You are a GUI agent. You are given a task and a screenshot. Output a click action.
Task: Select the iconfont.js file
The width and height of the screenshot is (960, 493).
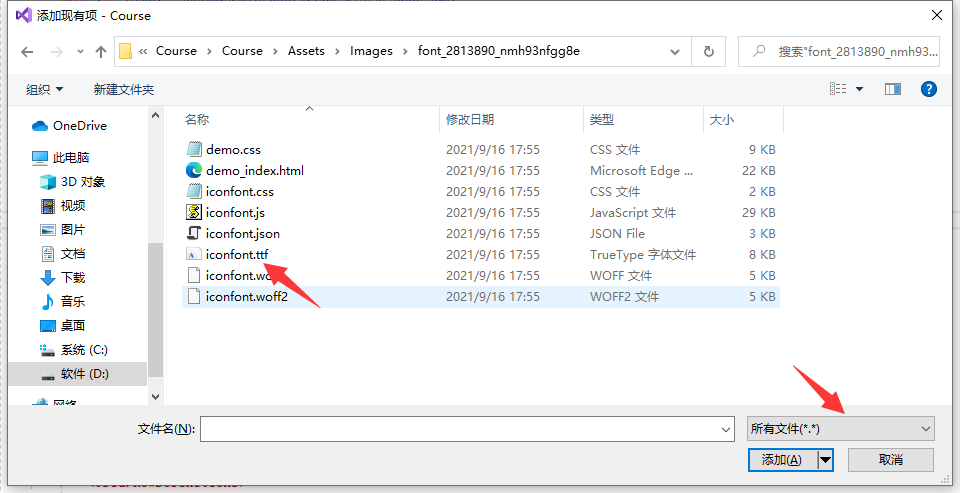point(235,213)
